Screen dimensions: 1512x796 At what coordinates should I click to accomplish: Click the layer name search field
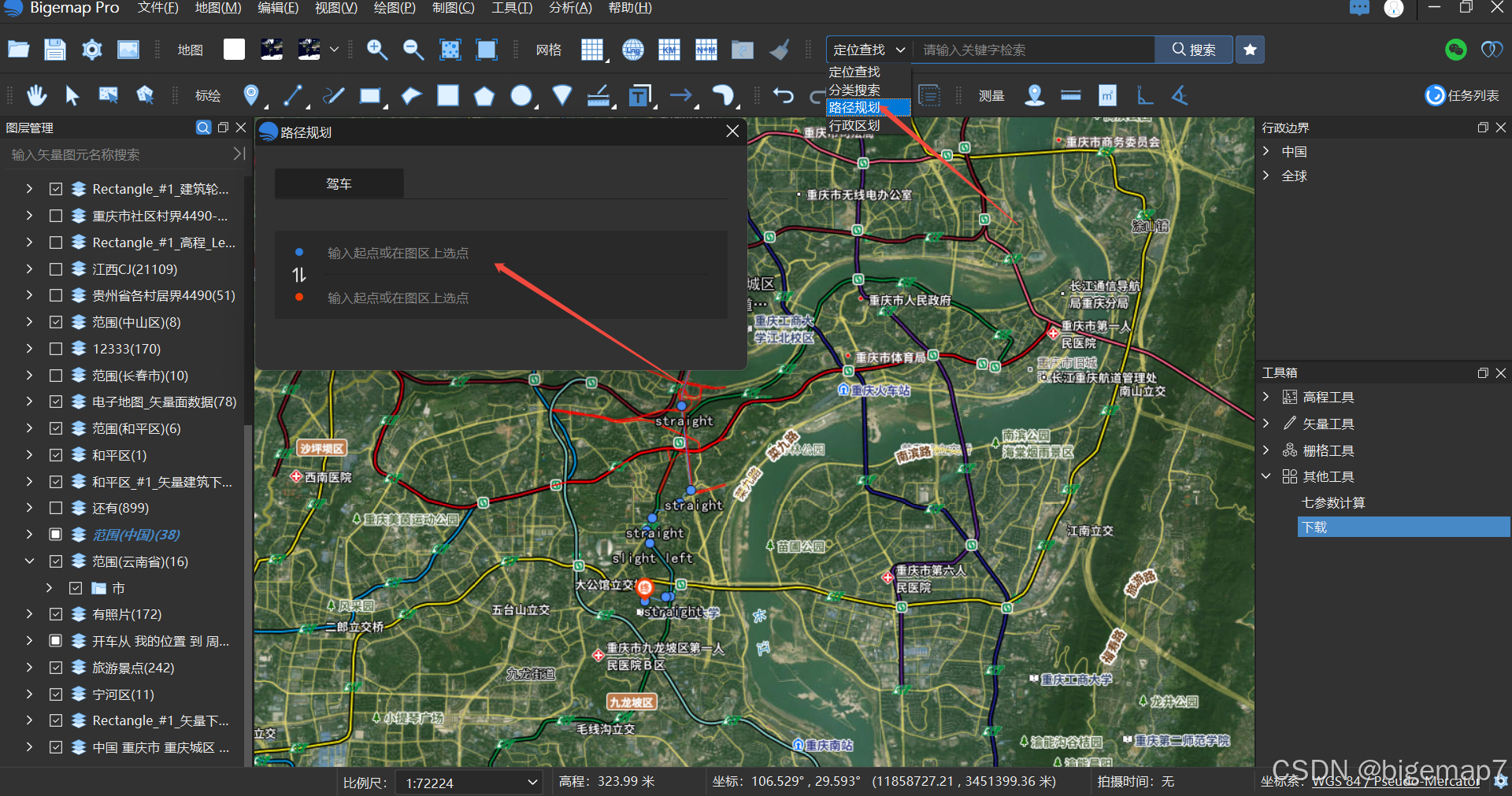(118, 154)
